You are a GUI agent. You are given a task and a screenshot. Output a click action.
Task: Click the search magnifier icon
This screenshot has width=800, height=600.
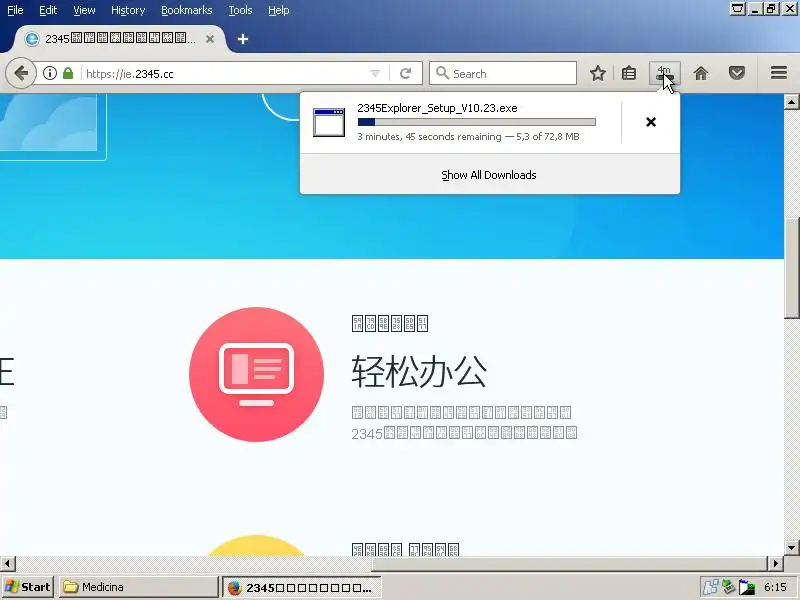click(x=442, y=73)
